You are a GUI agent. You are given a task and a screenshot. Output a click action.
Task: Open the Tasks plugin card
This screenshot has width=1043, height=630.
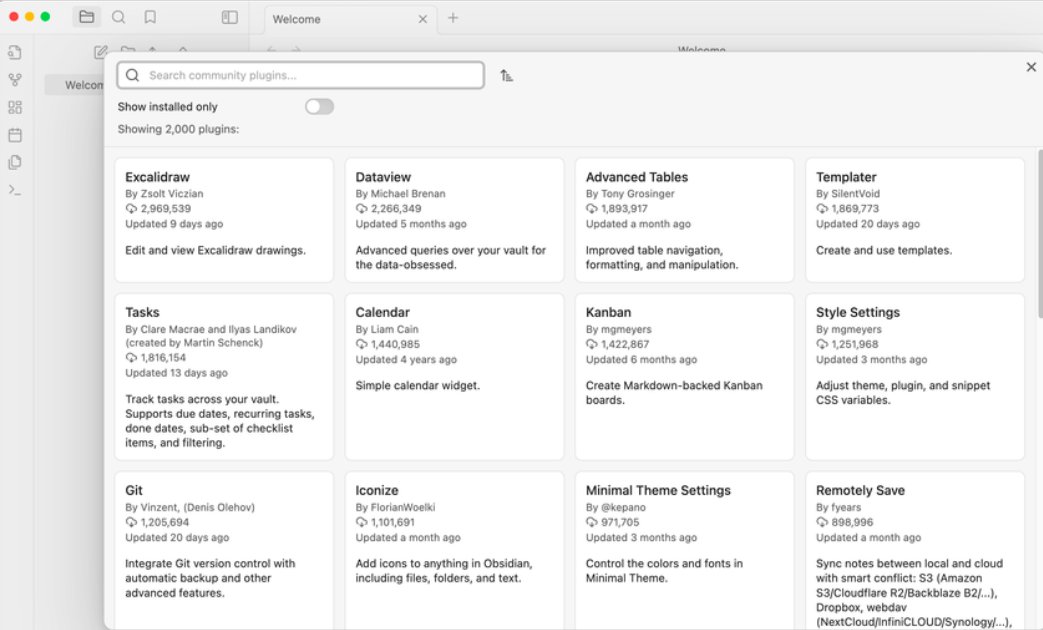click(224, 377)
